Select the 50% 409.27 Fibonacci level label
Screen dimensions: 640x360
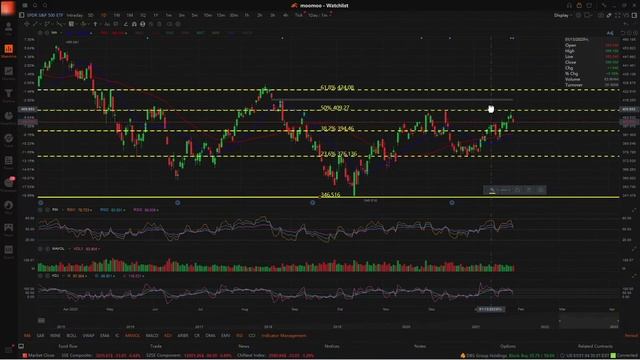[335, 108]
